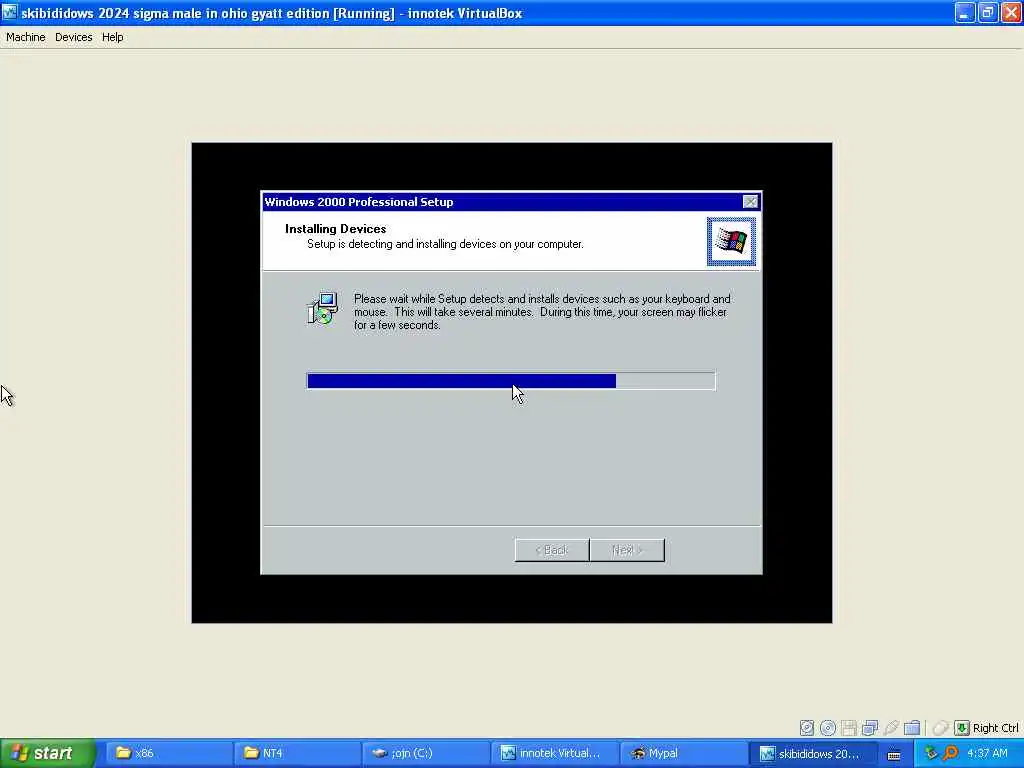Screen dimensions: 1024x768
Task: Click the floppy disk indicator icon
Action: point(848,728)
